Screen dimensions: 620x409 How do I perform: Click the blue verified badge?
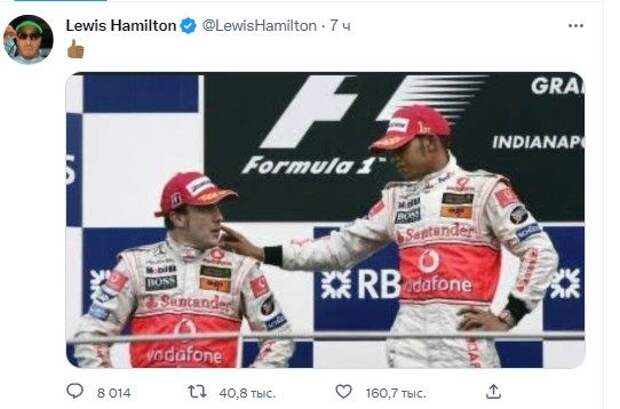(188, 26)
